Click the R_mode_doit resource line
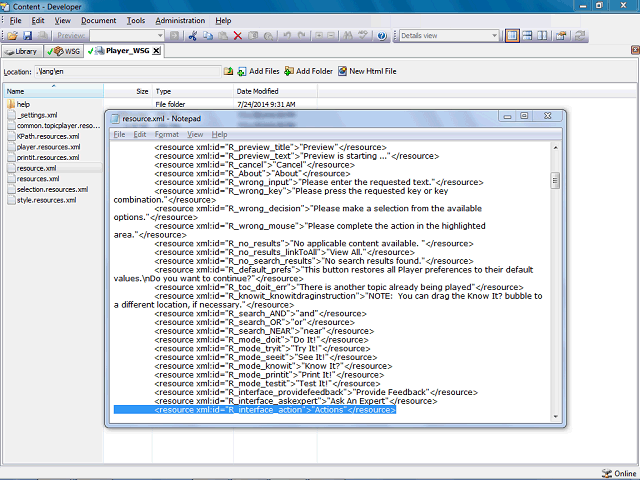This screenshot has height=480, width=640. (261, 340)
